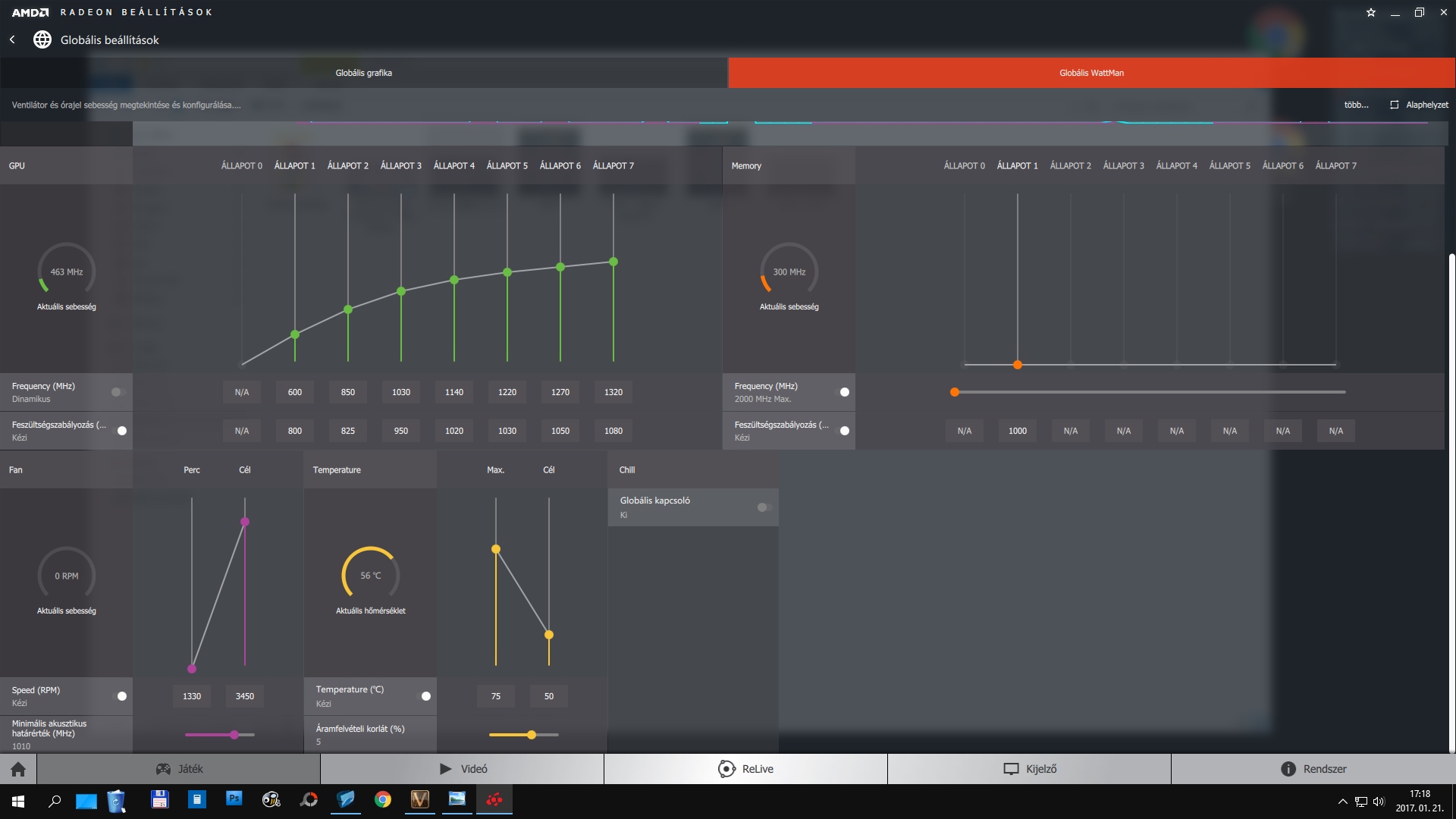Open the Windows Start menu
Viewport: 1456px width, 819px height.
click(18, 801)
